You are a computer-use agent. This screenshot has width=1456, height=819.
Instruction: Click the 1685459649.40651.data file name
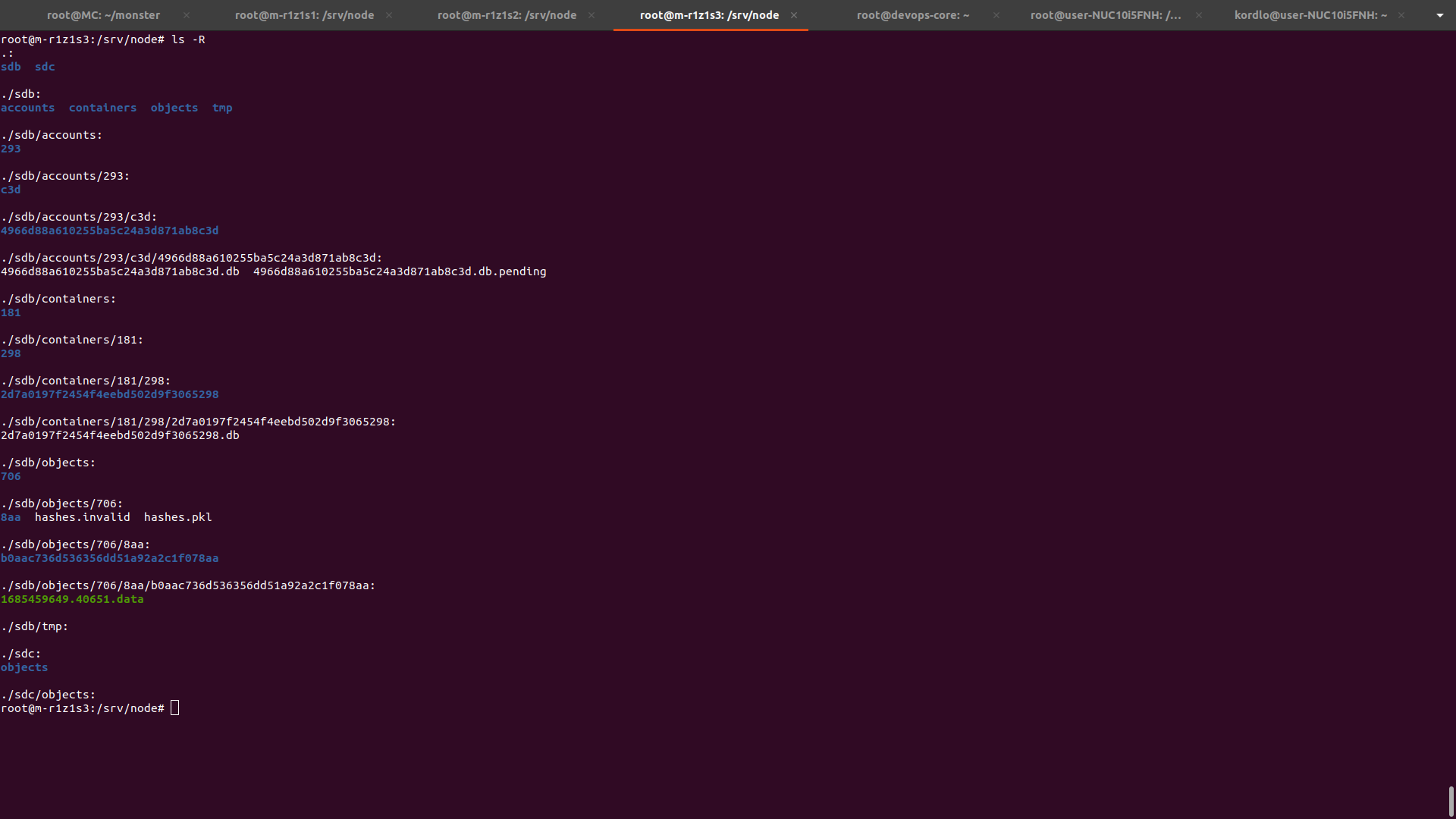72,599
